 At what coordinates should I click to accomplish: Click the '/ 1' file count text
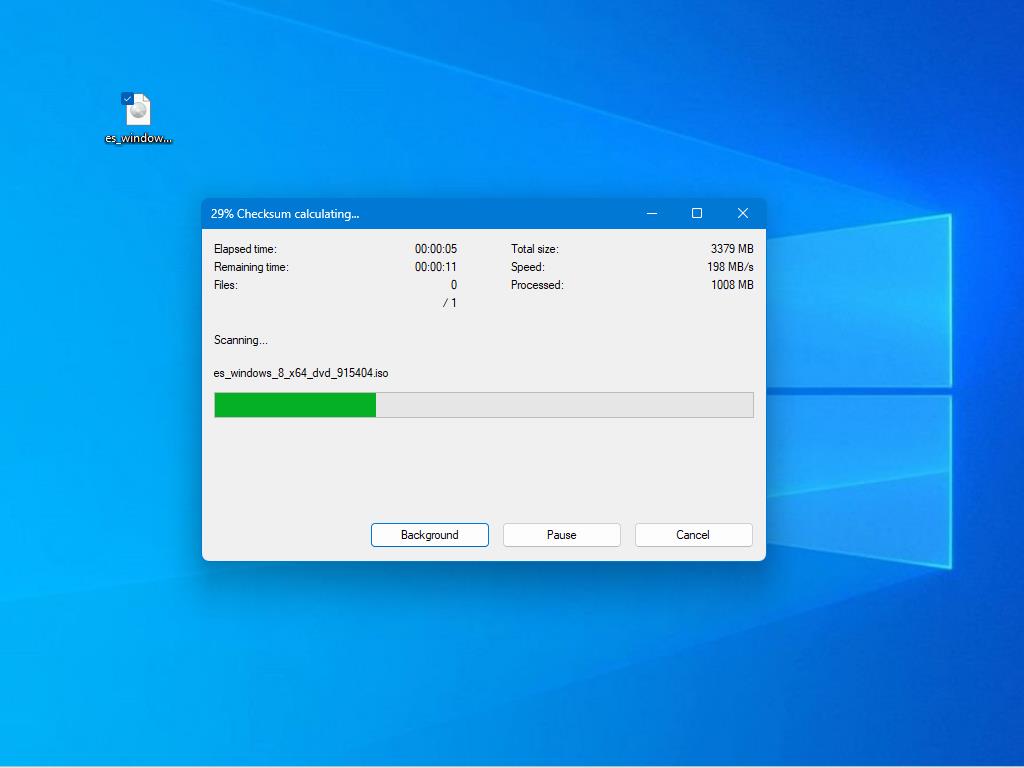coord(449,303)
